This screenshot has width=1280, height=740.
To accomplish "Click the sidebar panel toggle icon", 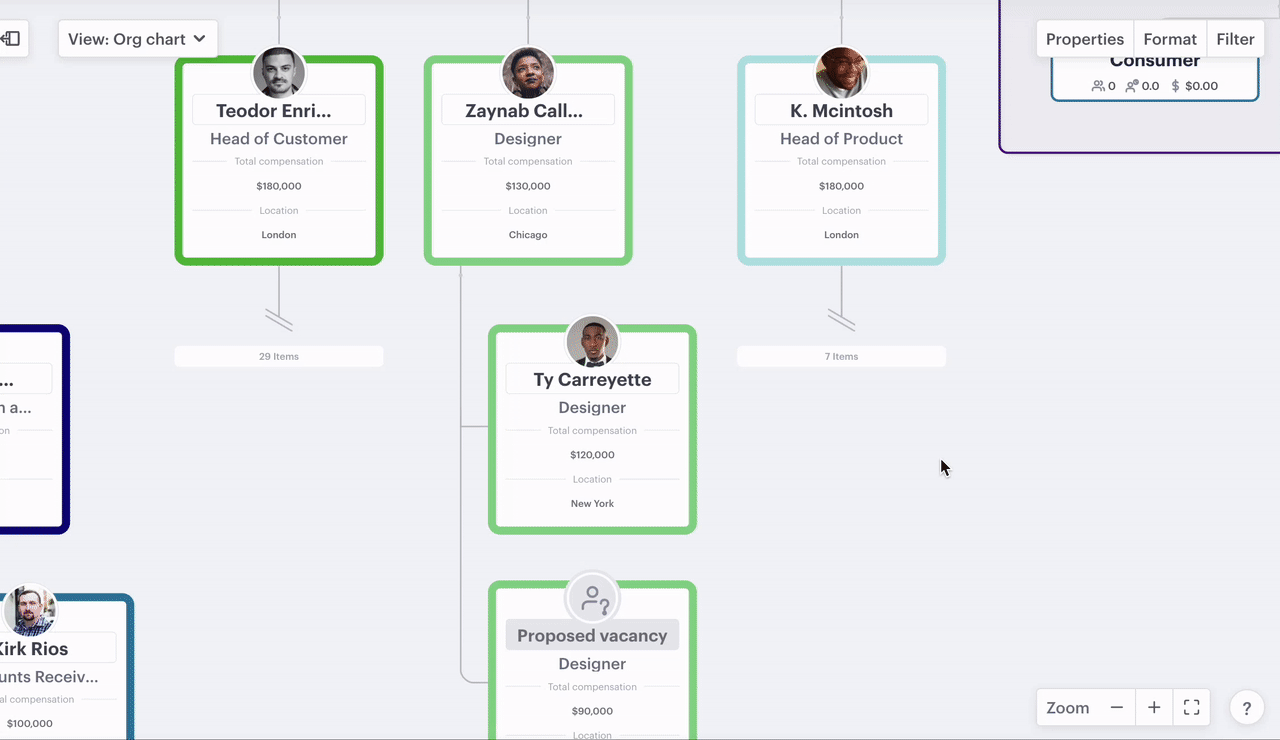I will [x=11, y=39].
